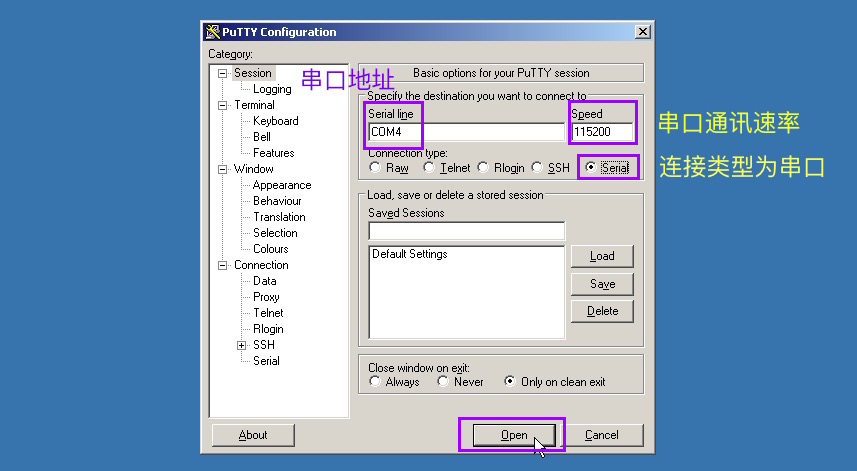Select Window category

[254, 169]
